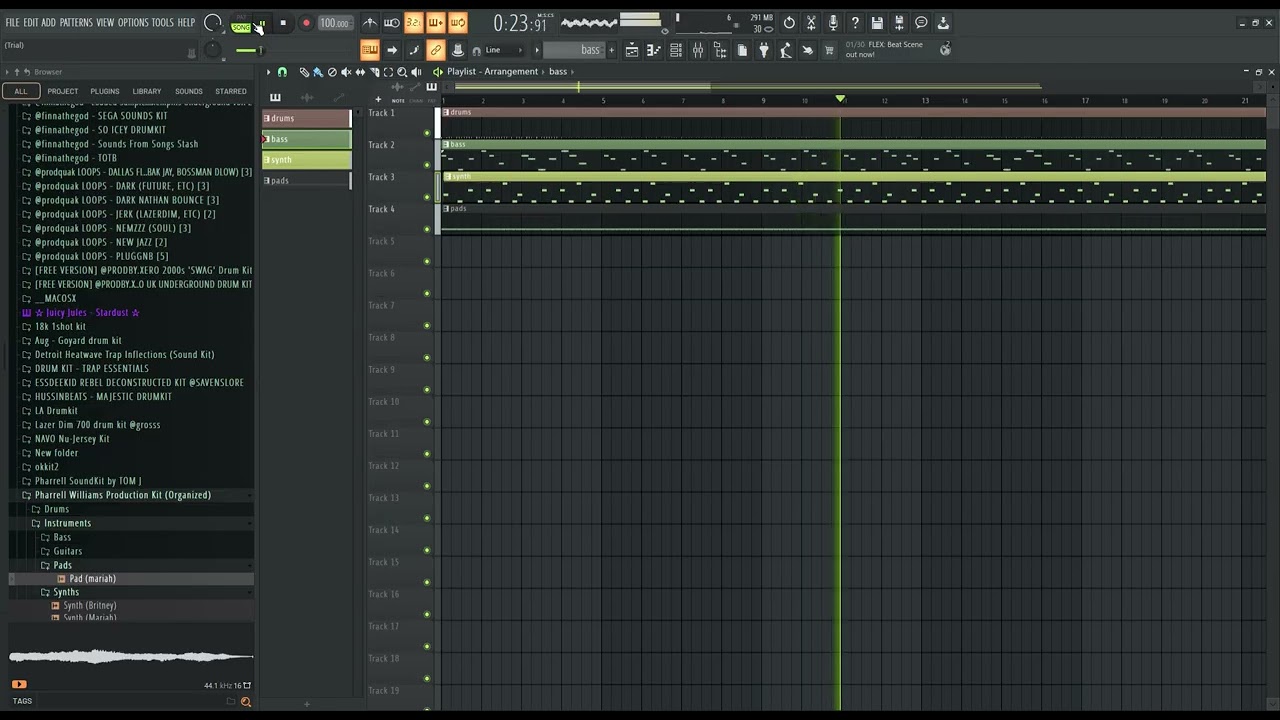This screenshot has height=720, width=1280.
Task: Toggle loop recording icon
Action: tap(458, 23)
